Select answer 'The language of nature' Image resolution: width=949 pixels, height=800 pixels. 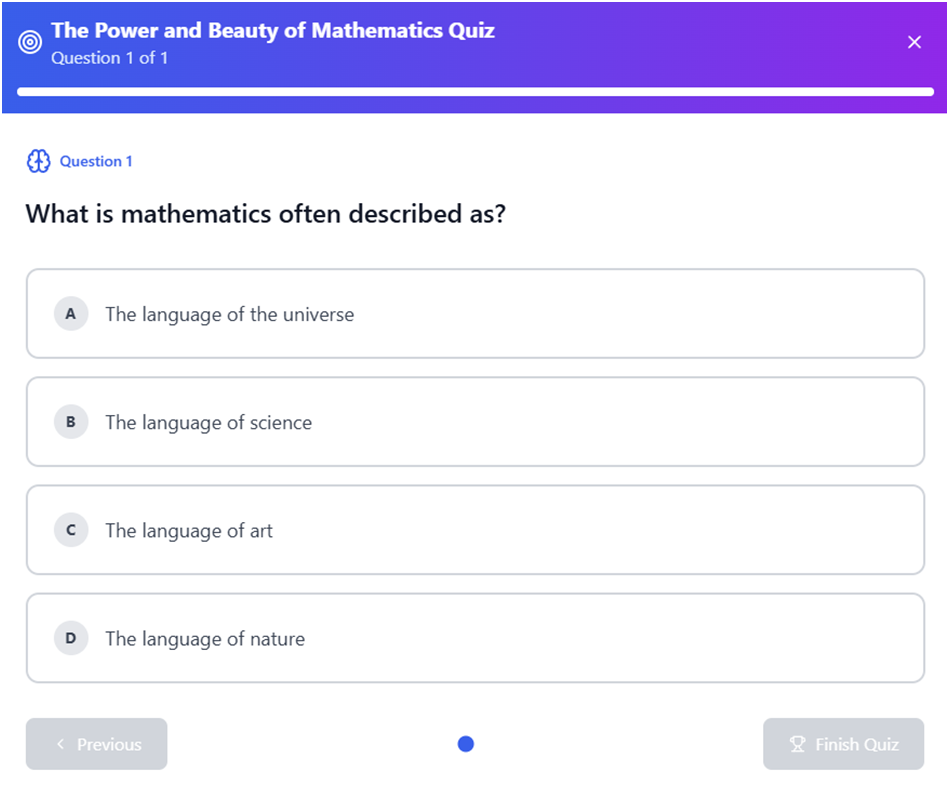point(475,638)
